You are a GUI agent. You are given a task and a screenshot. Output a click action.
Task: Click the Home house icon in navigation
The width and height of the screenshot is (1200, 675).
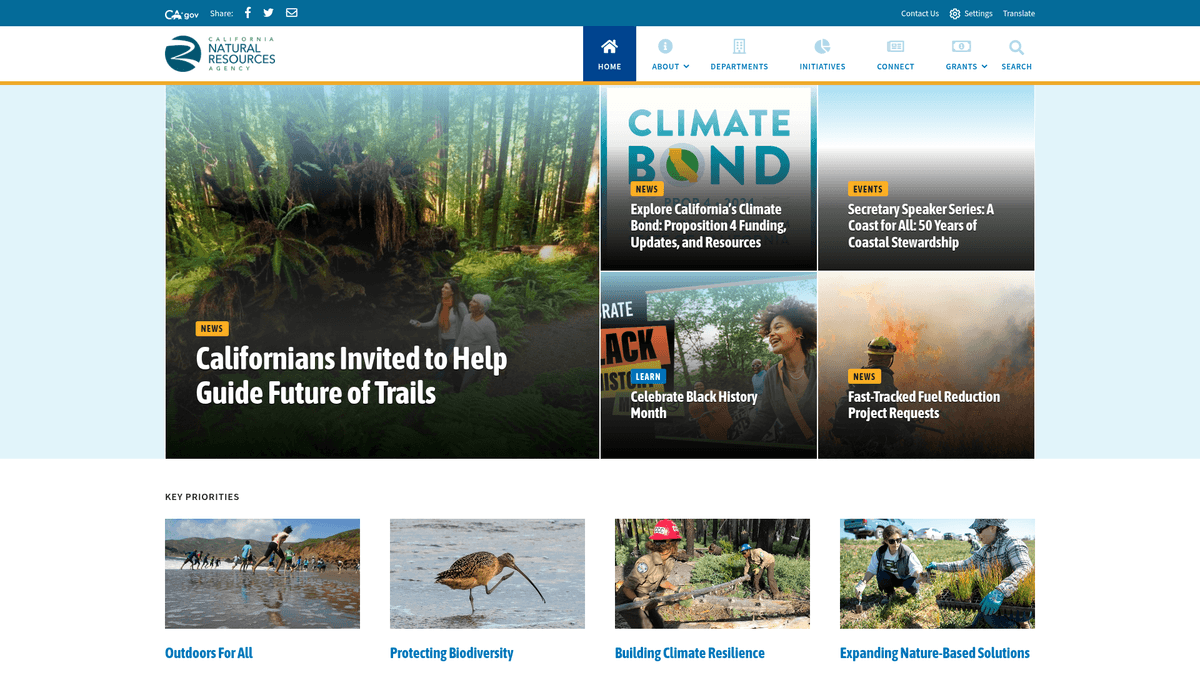609,45
